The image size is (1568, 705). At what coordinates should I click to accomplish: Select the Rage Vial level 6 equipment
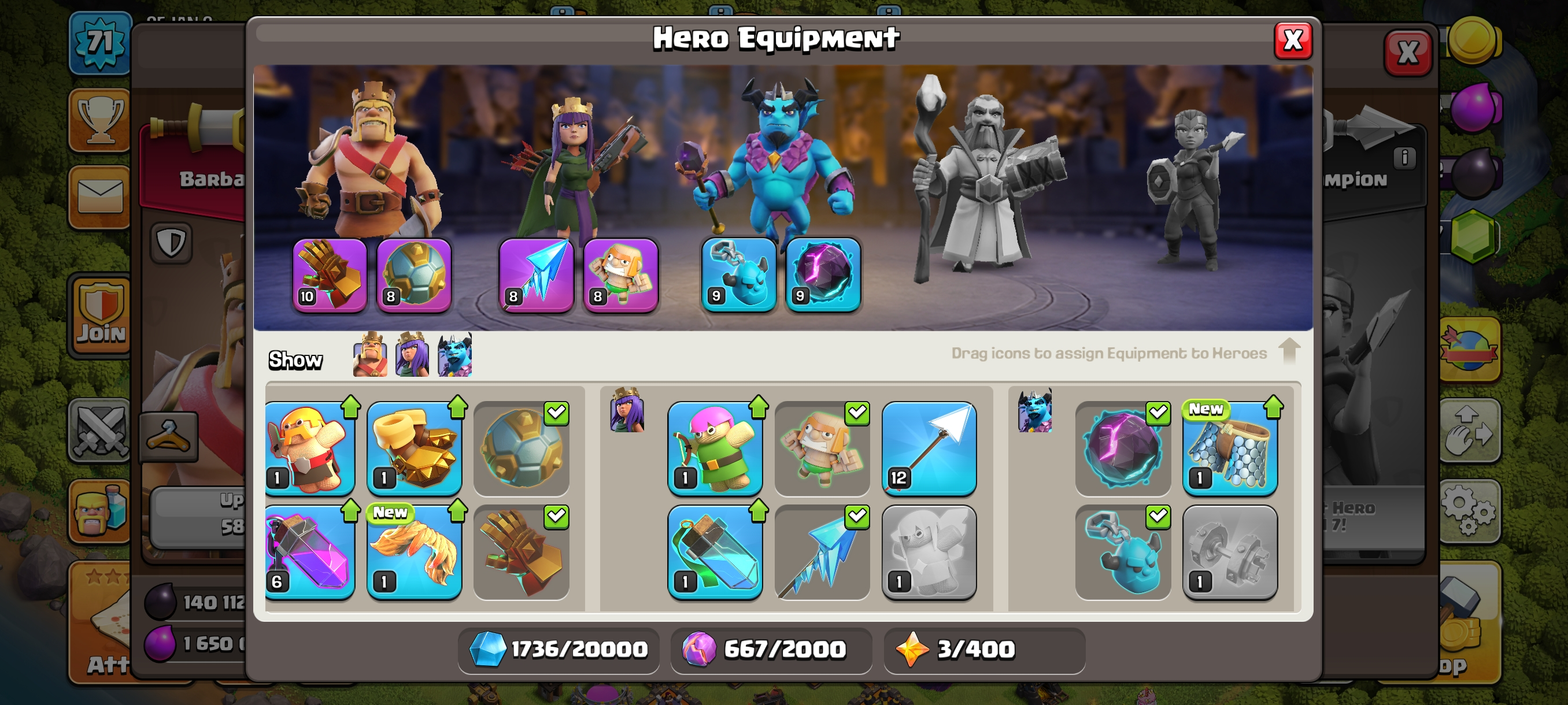pos(310,552)
